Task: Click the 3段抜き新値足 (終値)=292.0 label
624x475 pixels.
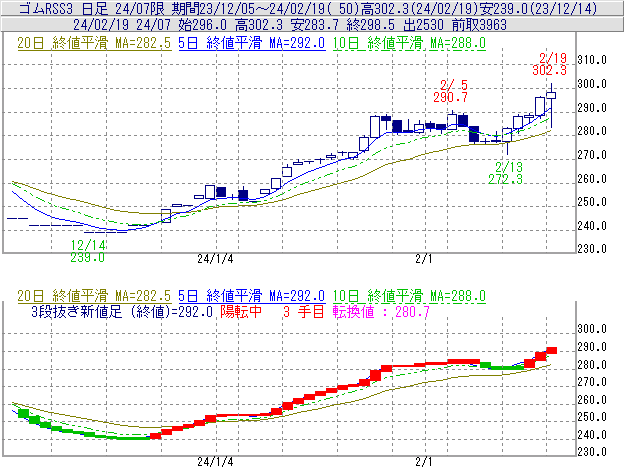Action: 122,311
